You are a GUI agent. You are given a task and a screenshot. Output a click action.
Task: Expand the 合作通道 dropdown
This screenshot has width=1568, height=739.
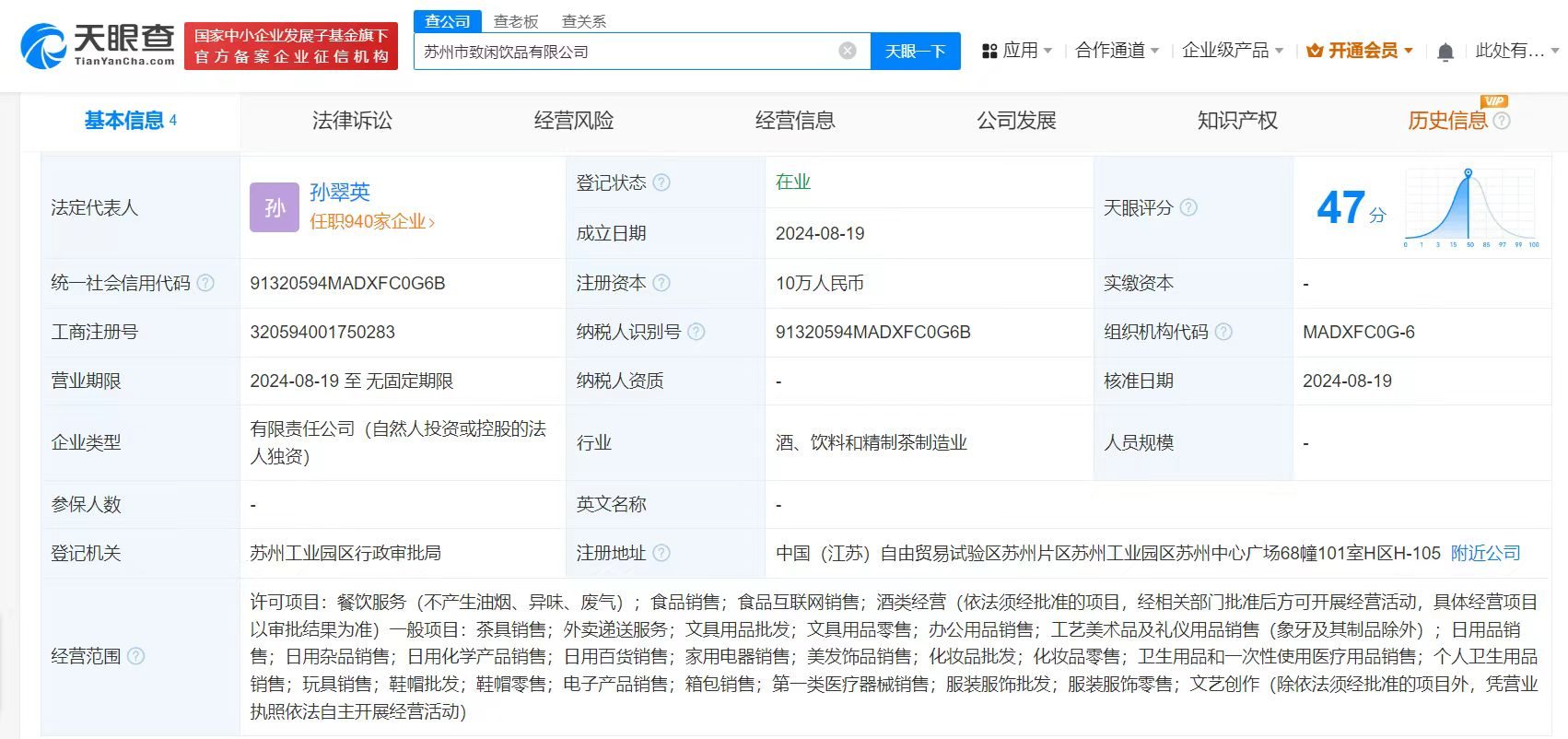[x=1117, y=51]
